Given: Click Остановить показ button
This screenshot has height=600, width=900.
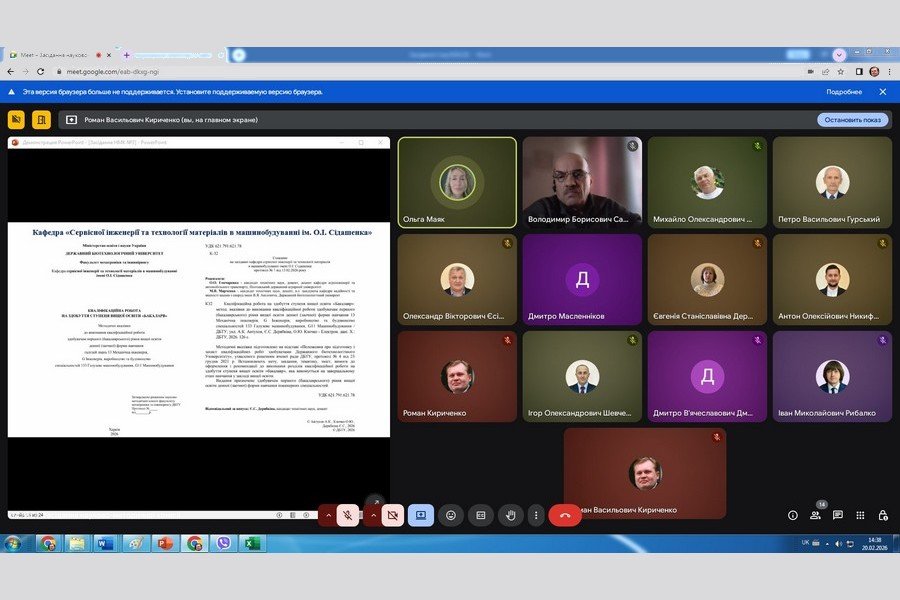Looking at the screenshot, I should click(852, 120).
